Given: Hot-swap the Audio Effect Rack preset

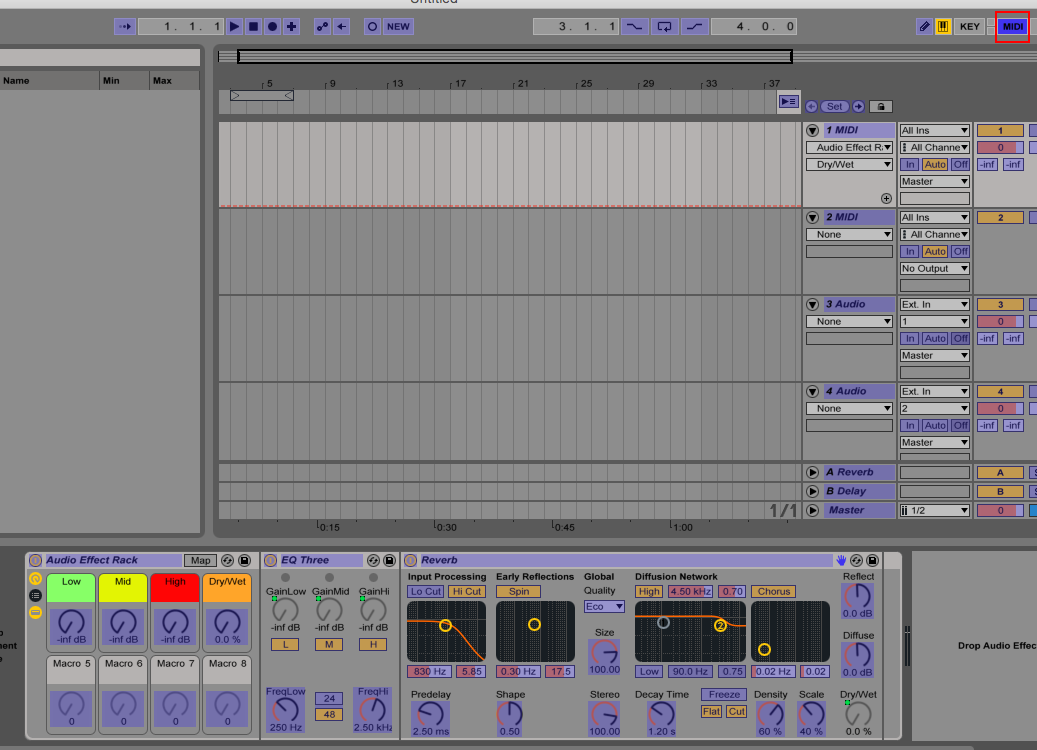Looking at the screenshot, I should [228, 561].
